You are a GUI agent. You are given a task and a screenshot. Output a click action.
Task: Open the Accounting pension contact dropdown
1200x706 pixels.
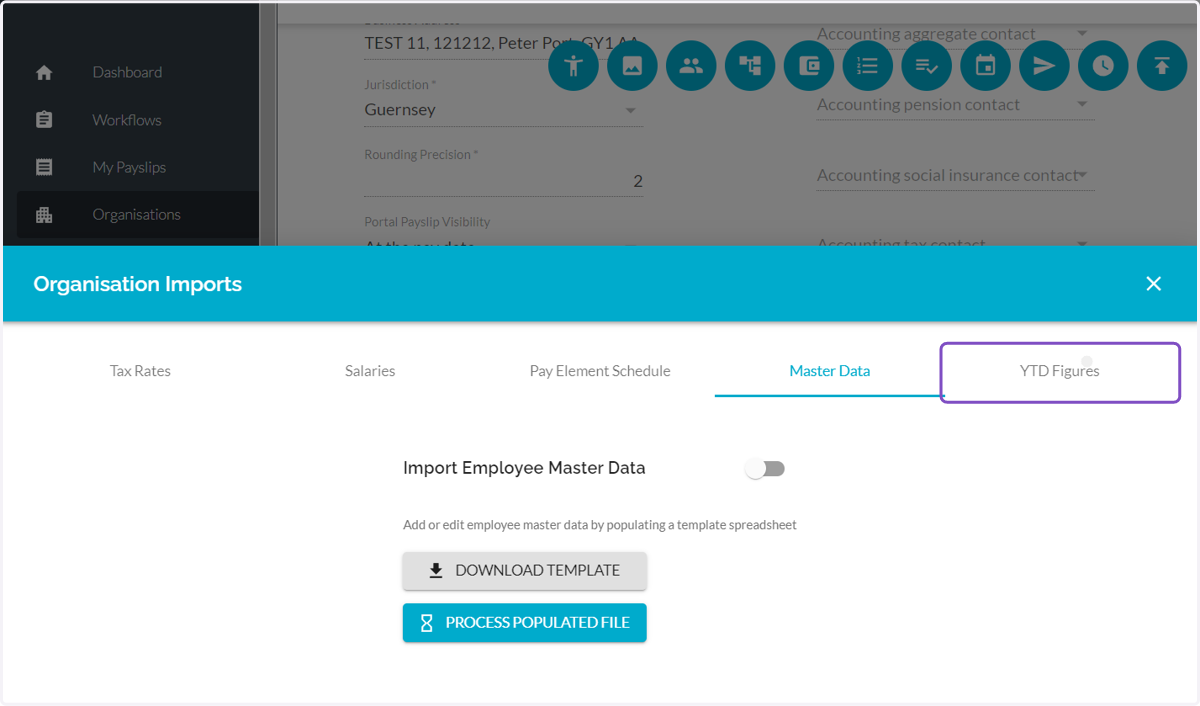pos(955,104)
